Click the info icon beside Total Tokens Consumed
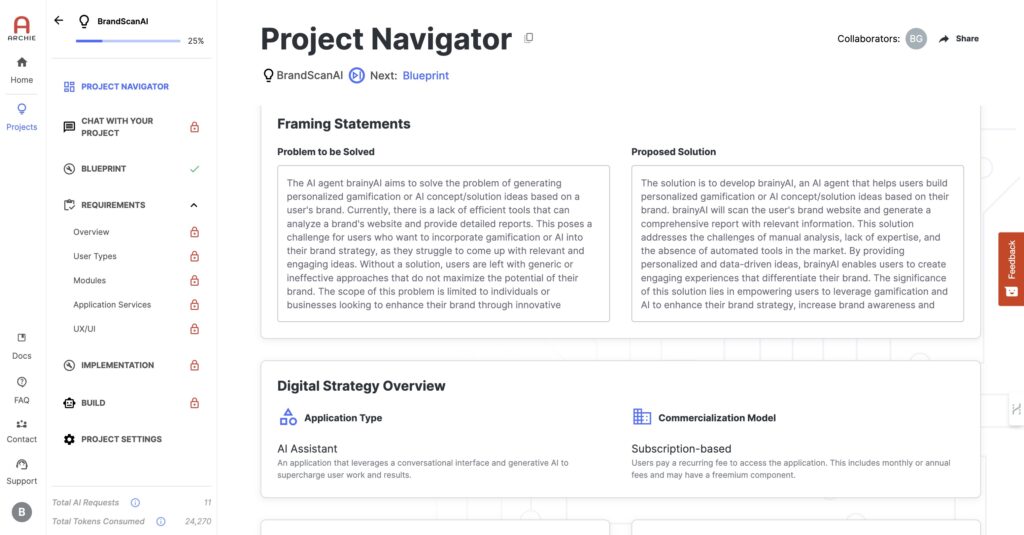1024x535 pixels. [x=161, y=521]
